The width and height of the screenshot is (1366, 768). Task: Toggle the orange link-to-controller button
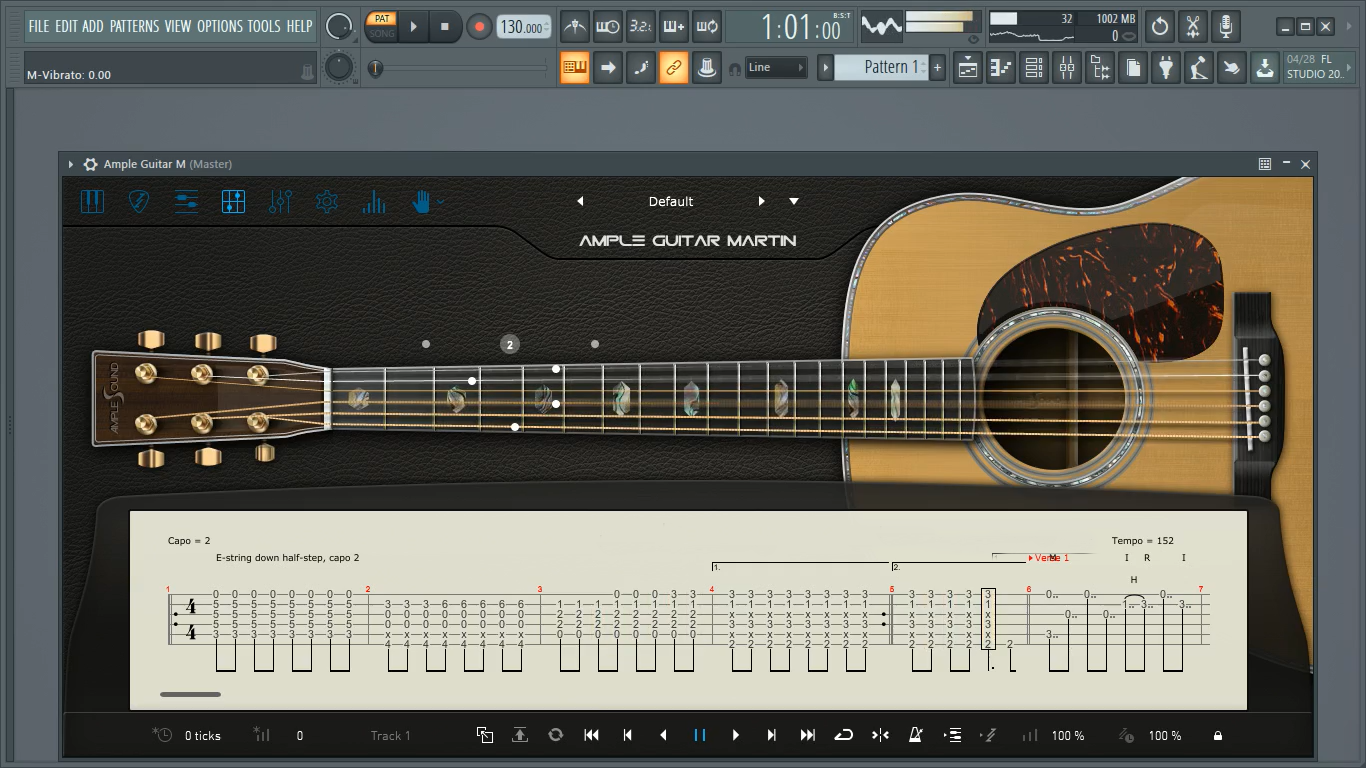pos(674,67)
